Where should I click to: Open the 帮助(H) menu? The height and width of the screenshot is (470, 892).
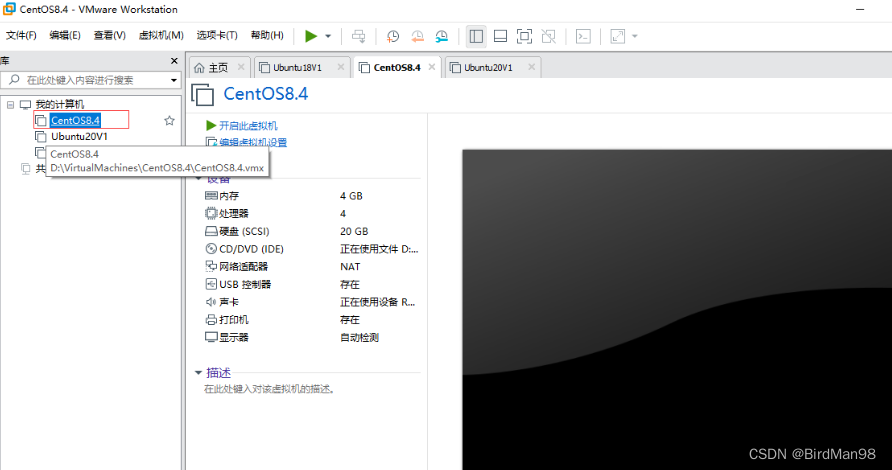pyautogui.click(x=267, y=35)
